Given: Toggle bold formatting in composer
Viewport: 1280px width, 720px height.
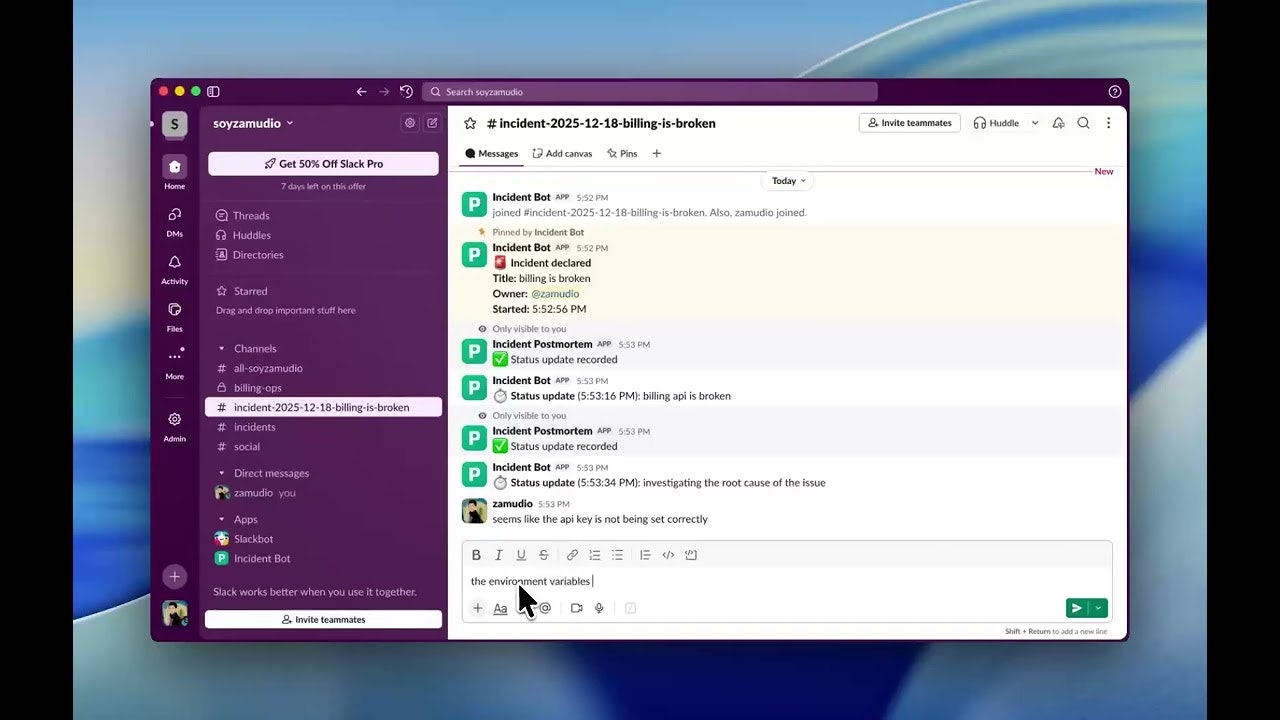Looking at the screenshot, I should (476, 555).
